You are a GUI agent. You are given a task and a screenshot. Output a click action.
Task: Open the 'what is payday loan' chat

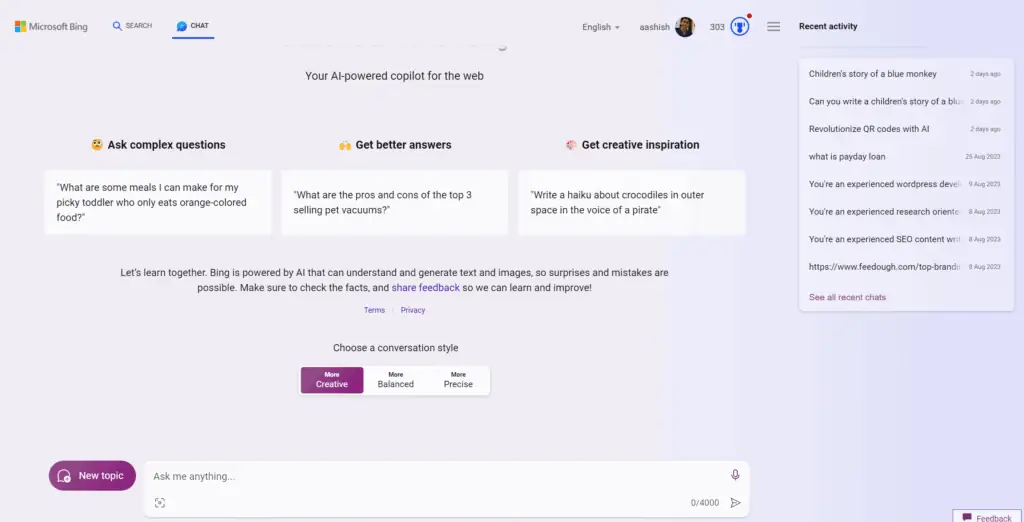[847, 156]
